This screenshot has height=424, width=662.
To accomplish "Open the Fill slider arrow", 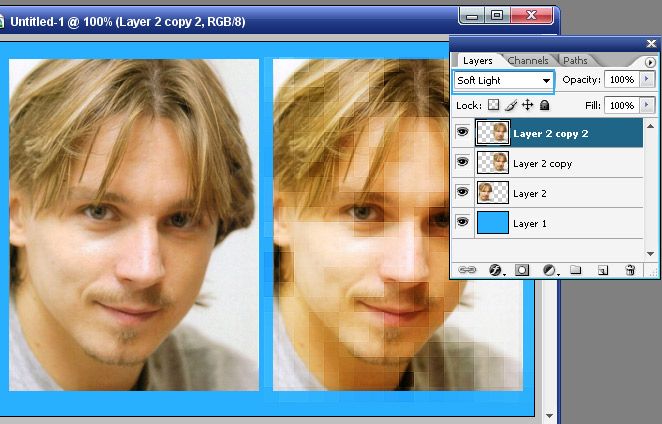I will [646, 105].
